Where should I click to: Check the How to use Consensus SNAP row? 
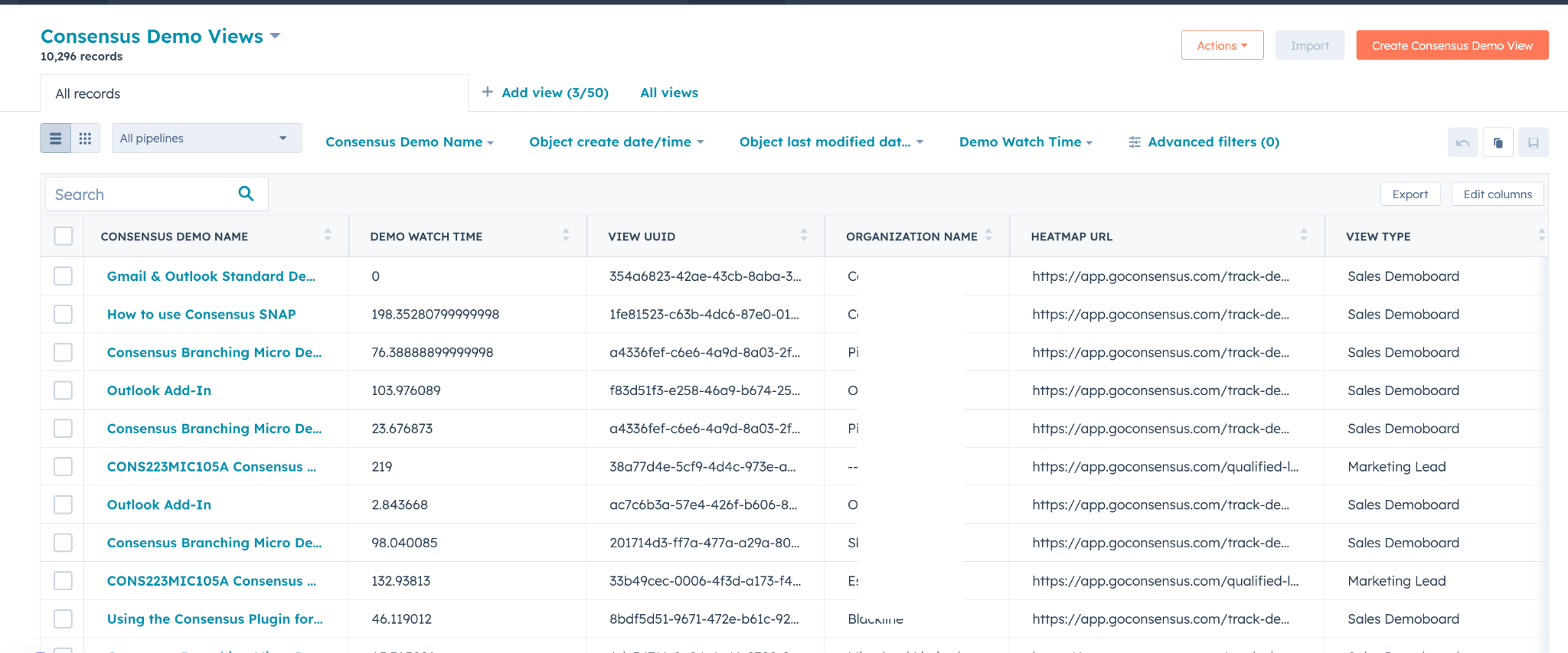click(64, 314)
